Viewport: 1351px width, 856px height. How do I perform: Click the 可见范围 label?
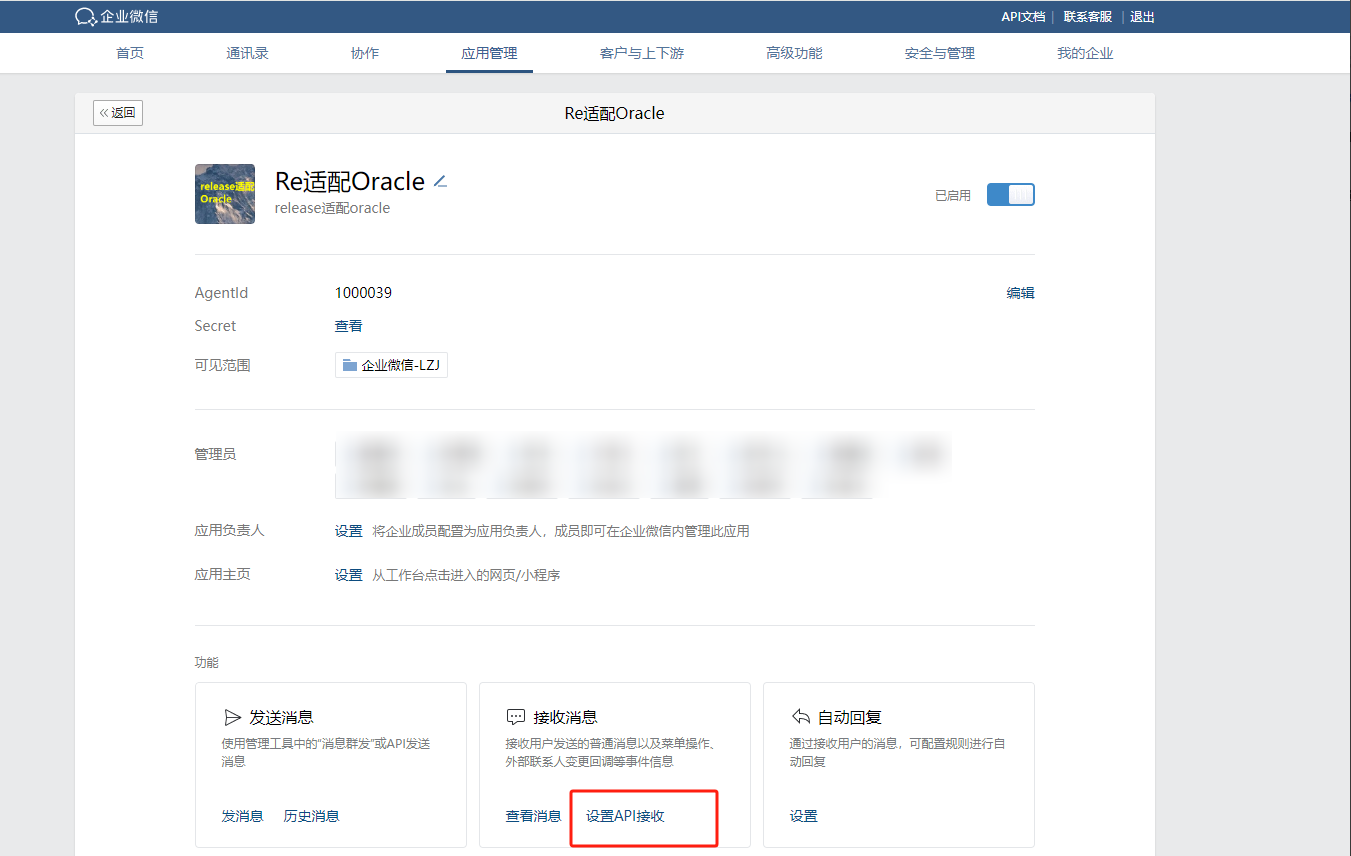[222, 365]
